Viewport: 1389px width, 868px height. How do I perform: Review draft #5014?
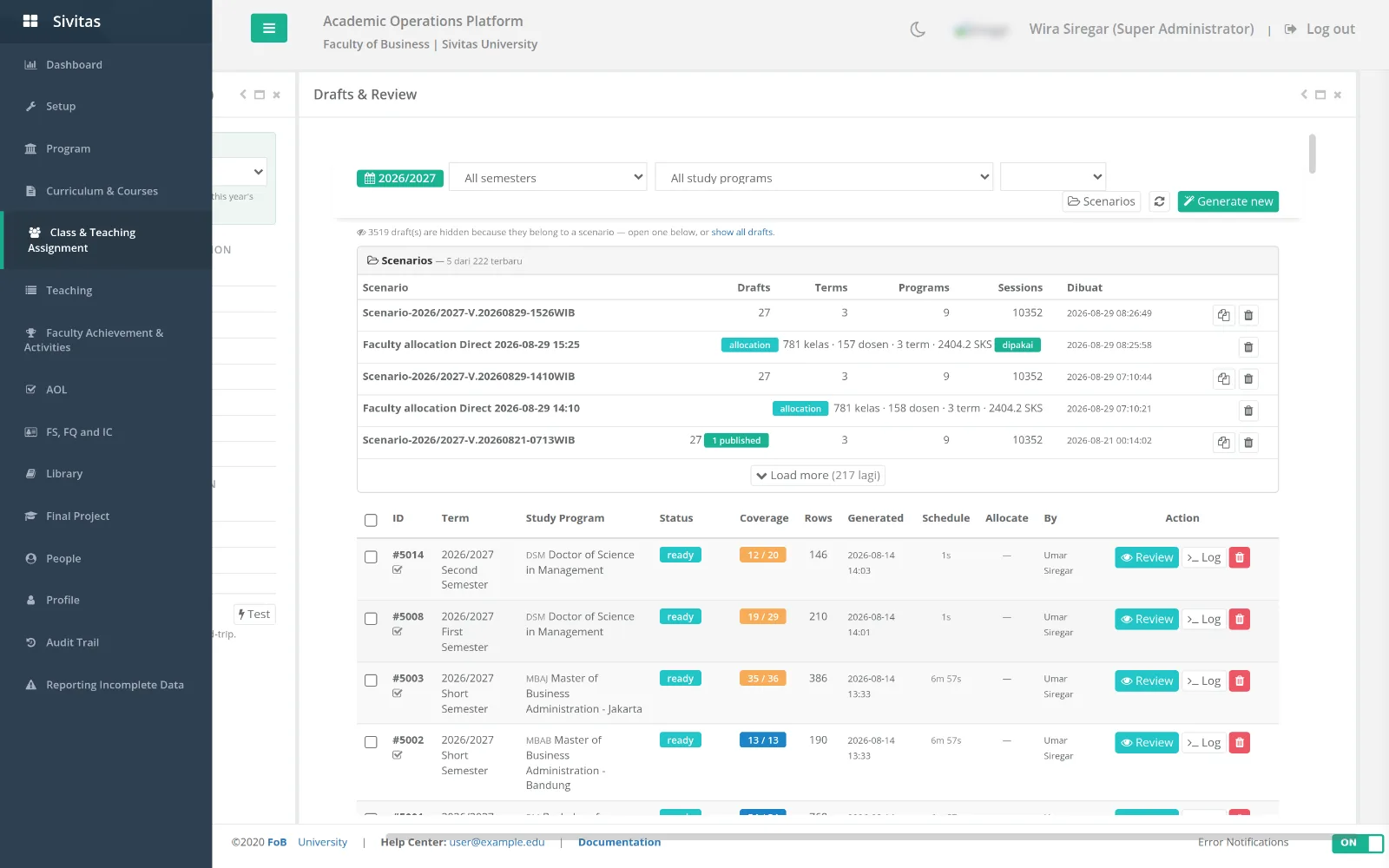tap(1146, 557)
